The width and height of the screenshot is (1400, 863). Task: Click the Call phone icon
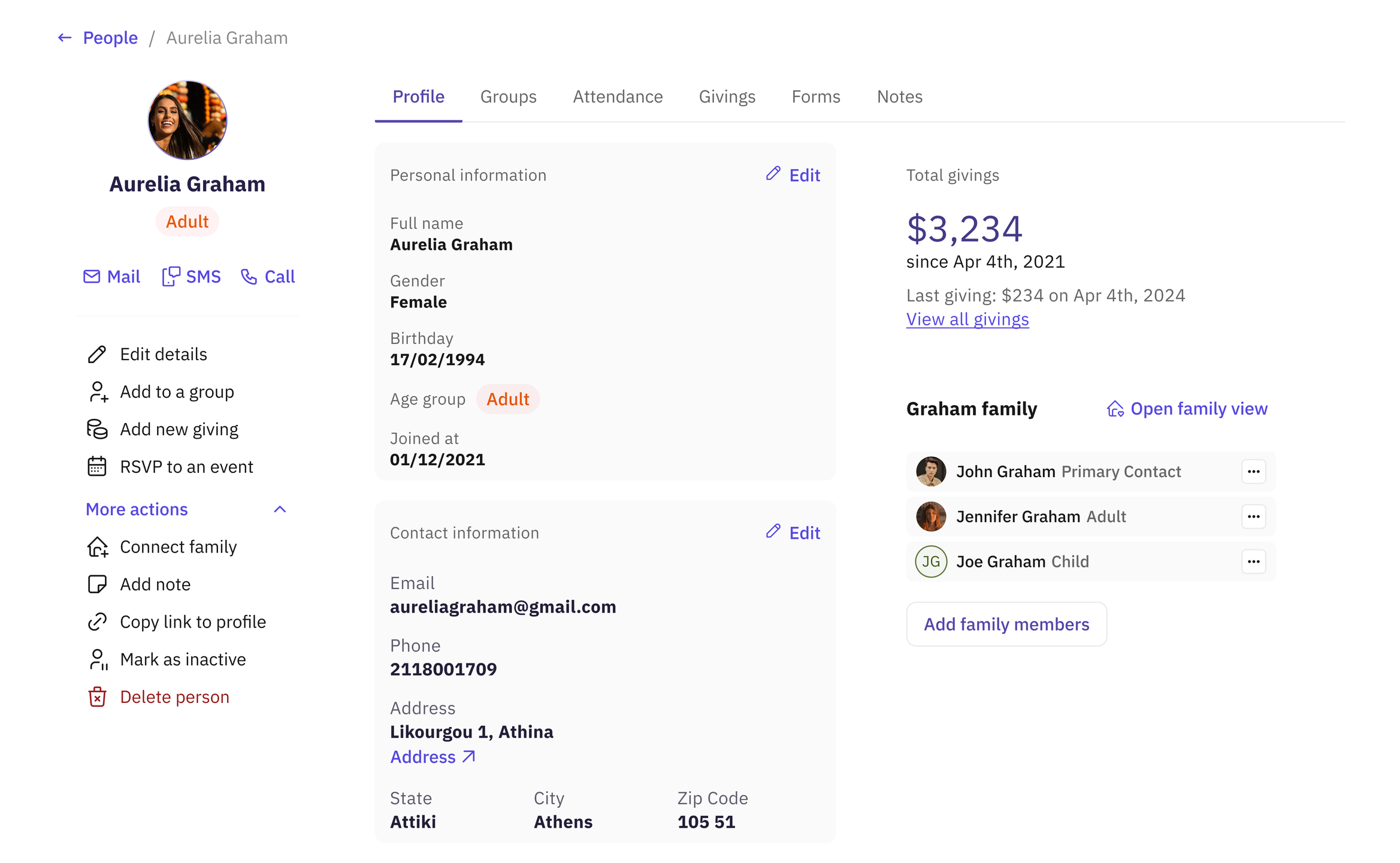(249, 276)
